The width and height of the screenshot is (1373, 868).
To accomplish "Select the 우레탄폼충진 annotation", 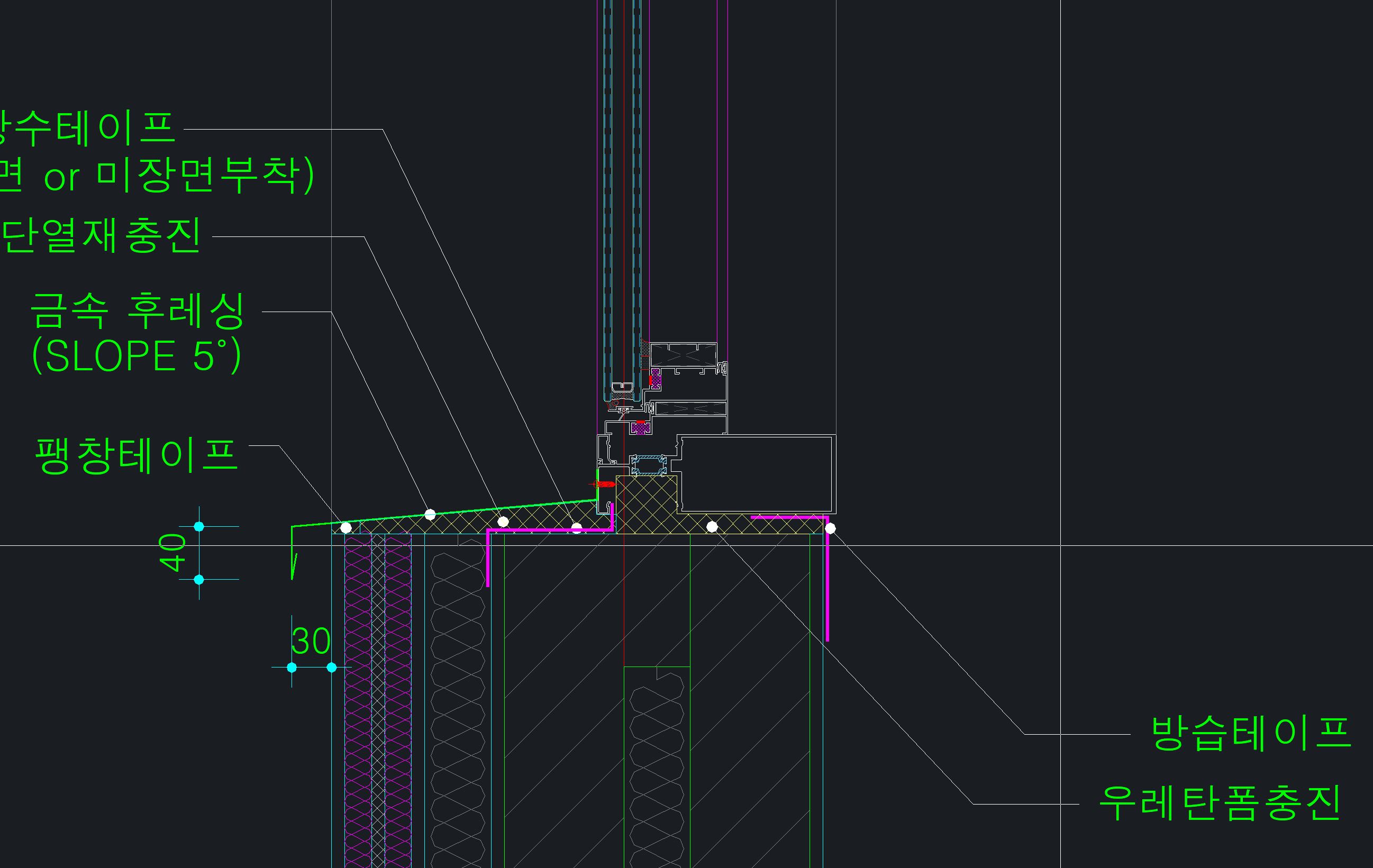I will tap(1220, 803).
